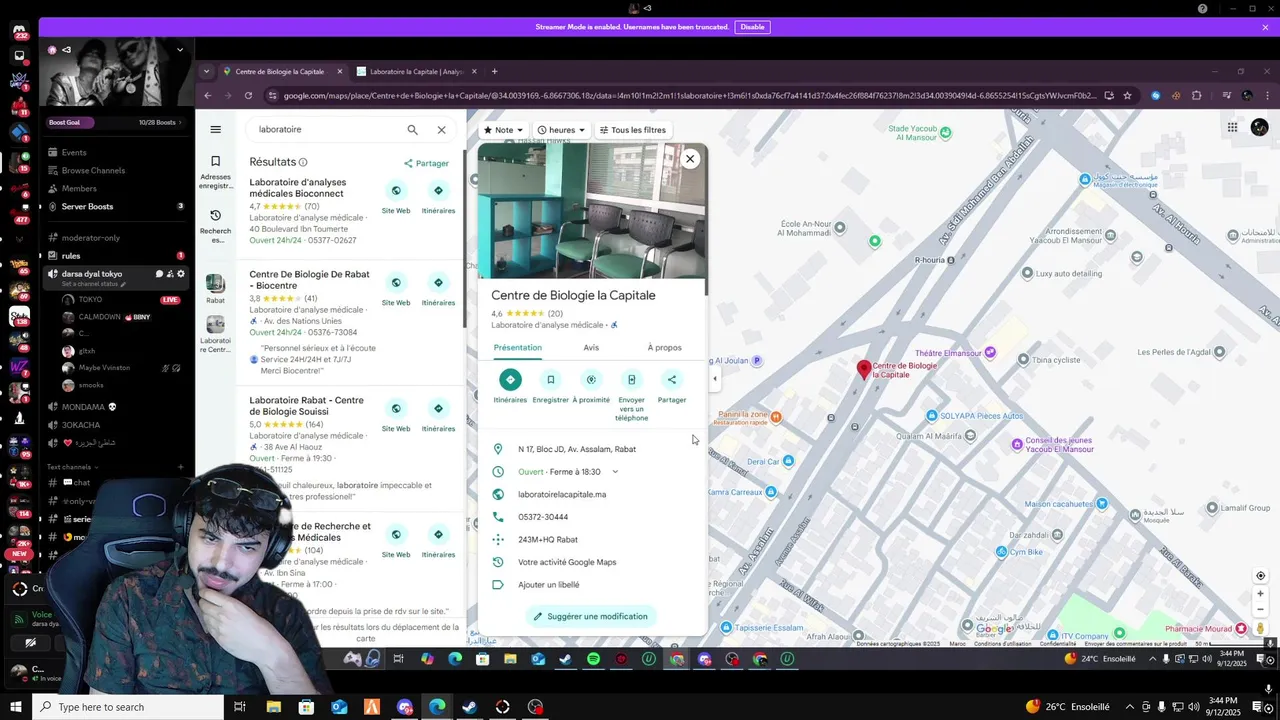Image resolution: width=1280 pixels, height=720 pixels.
Task: Expand the Discord server name dropdown
Action: (180, 49)
